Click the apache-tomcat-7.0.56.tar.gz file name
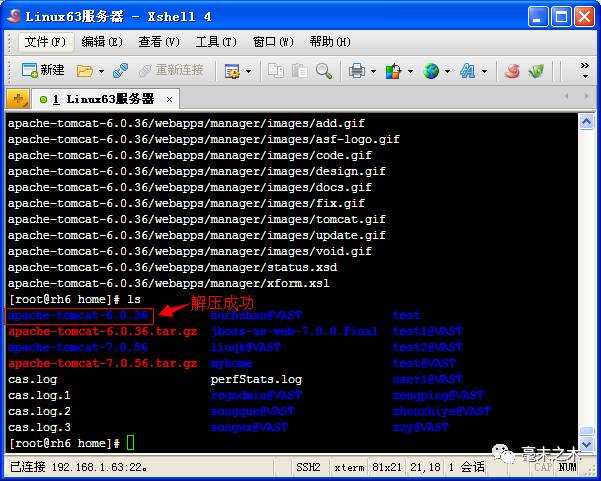 click(x=103, y=363)
